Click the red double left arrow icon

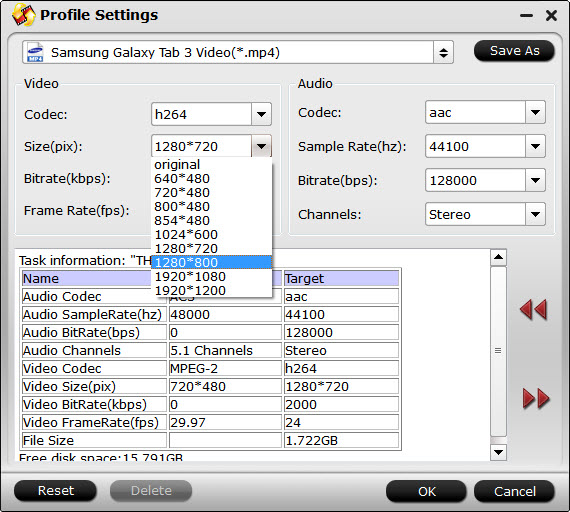(534, 309)
